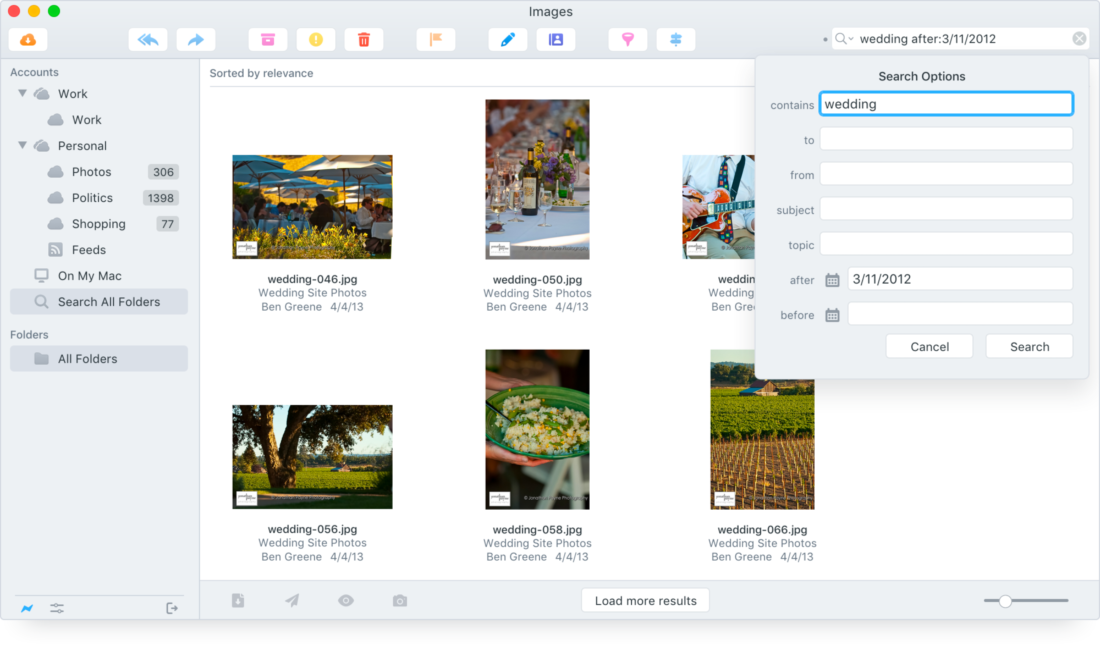Open the Politics folder

(x=92, y=198)
